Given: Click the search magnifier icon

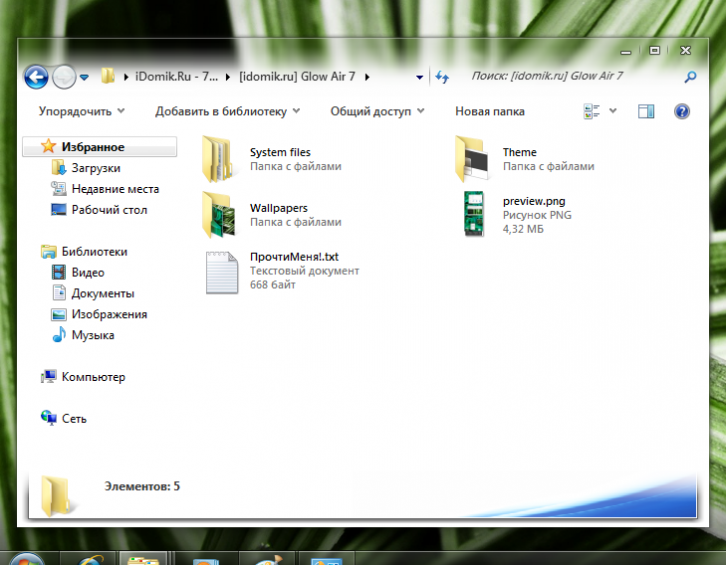Looking at the screenshot, I should point(690,77).
